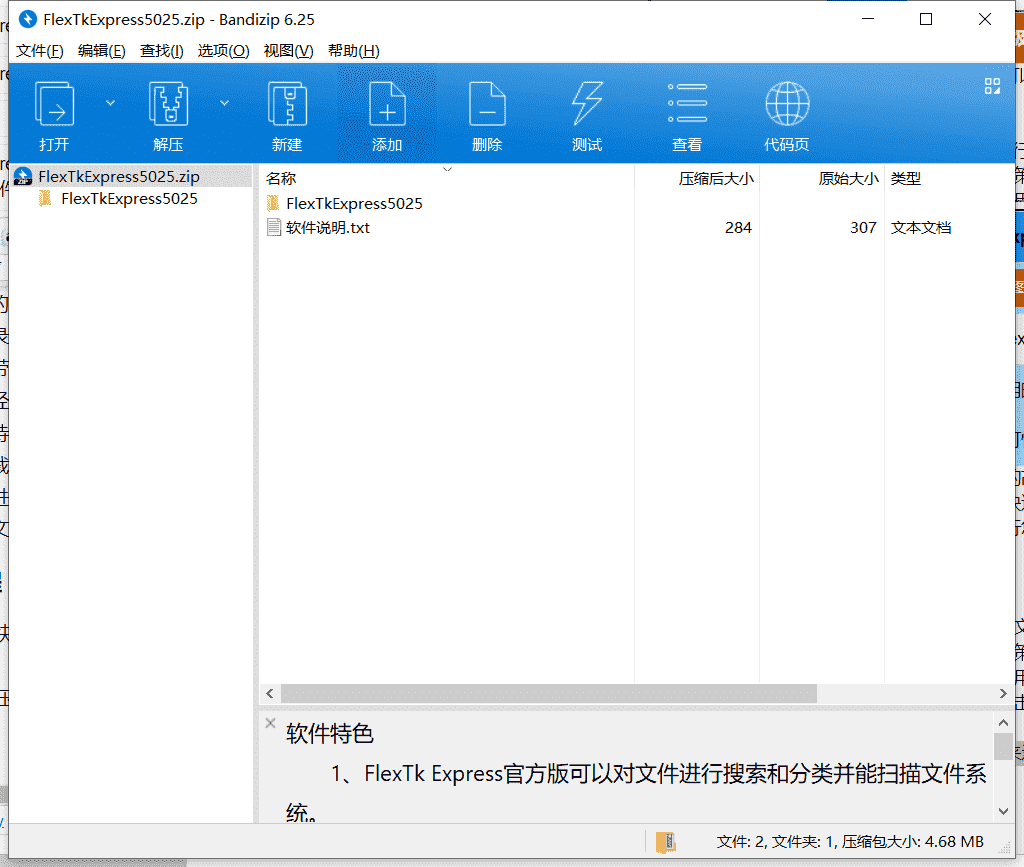Screen dimensions: 1024x867
Task: Click the Bandizip title bar app icon
Action: click(28, 20)
